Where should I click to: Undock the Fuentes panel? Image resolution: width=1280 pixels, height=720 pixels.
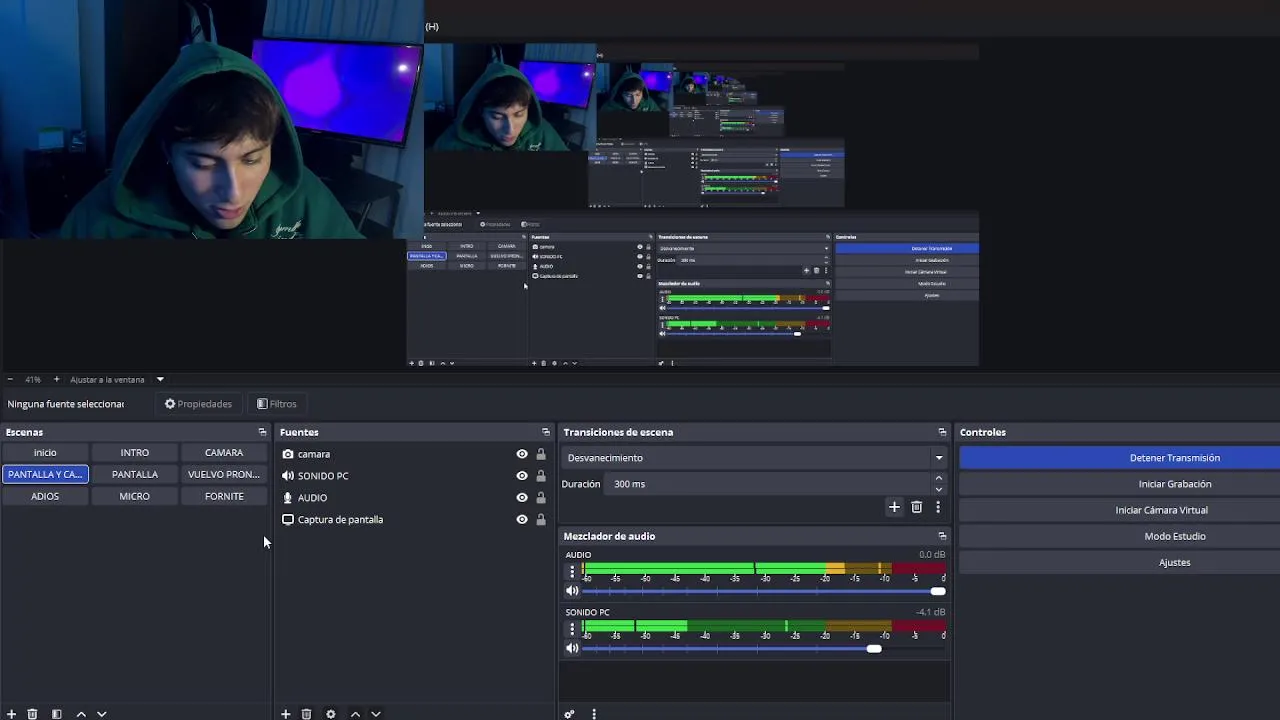[x=546, y=432]
